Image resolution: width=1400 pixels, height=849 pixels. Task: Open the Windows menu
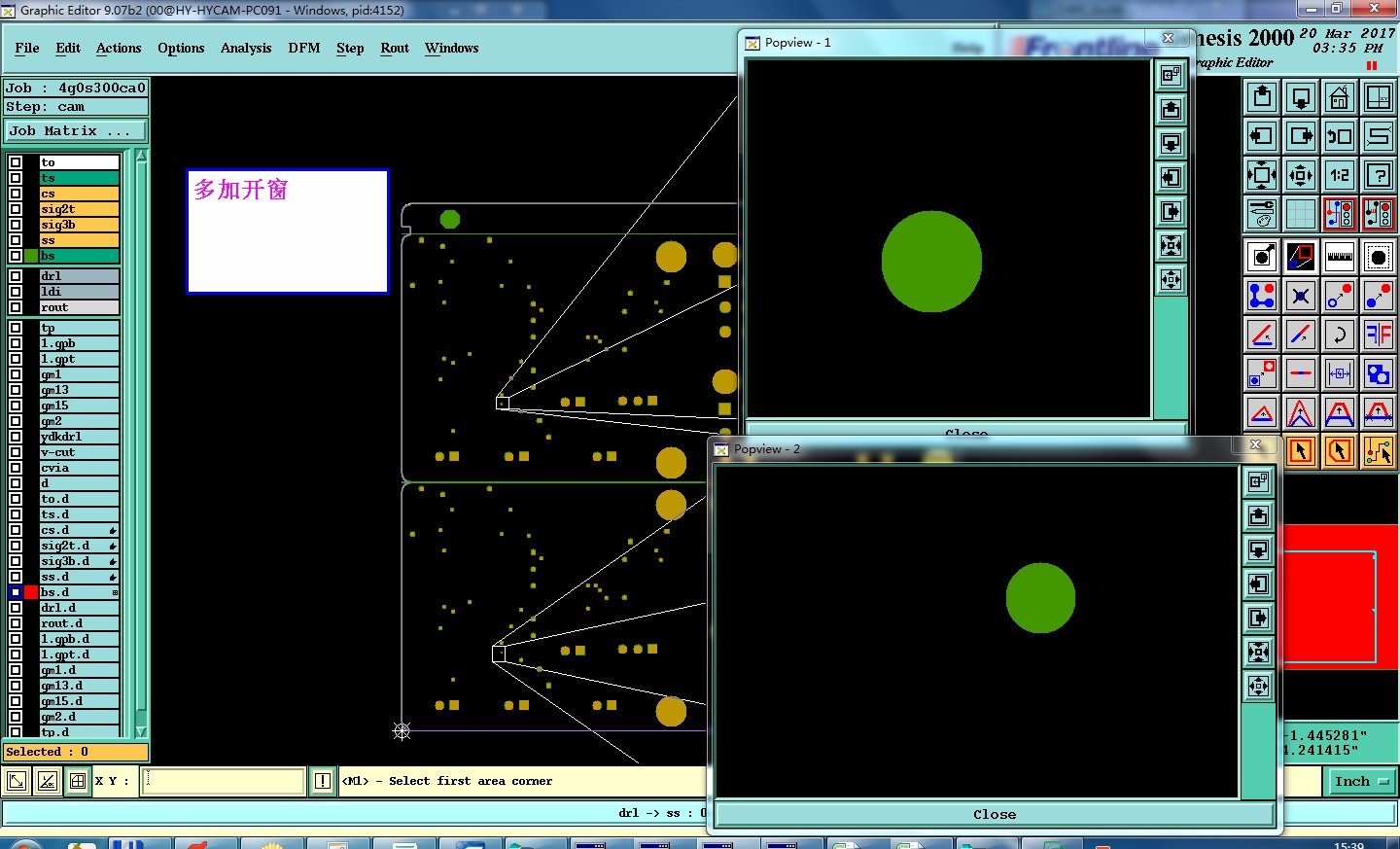tap(451, 48)
